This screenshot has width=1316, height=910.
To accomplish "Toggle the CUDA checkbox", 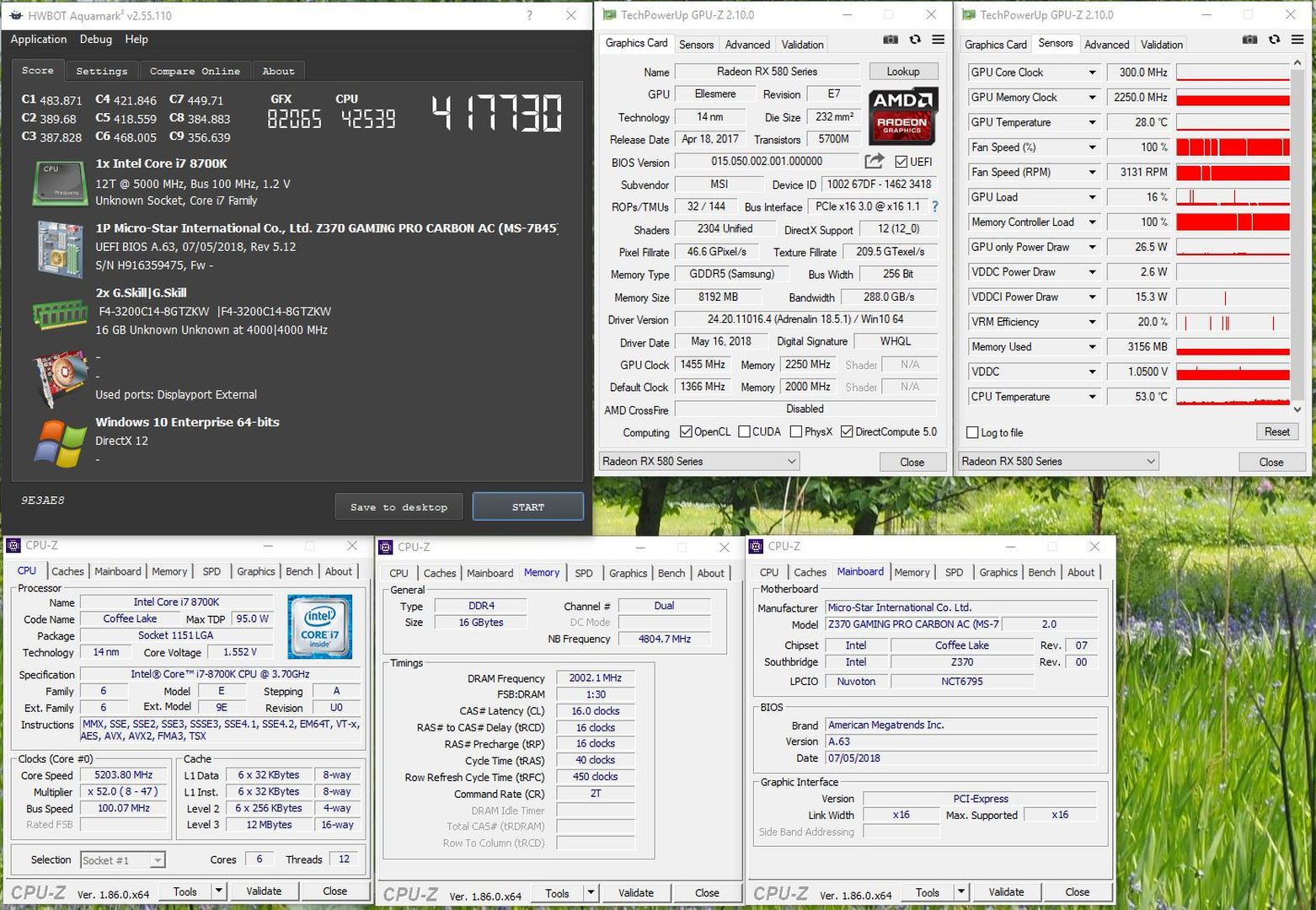I will [x=744, y=431].
